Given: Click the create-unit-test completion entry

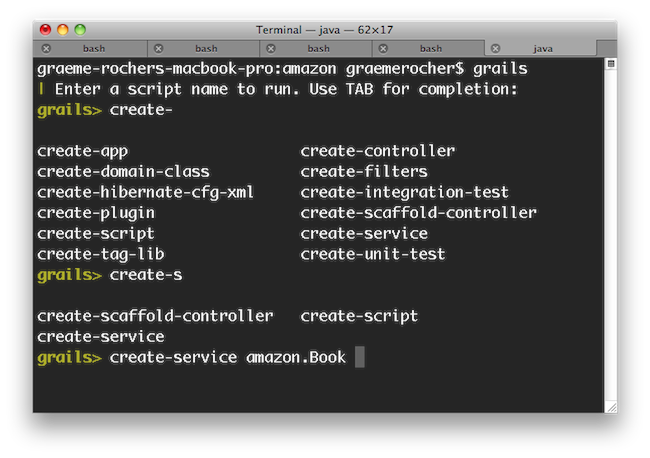Looking at the screenshot, I should pyautogui.click(x=372, y=254).
